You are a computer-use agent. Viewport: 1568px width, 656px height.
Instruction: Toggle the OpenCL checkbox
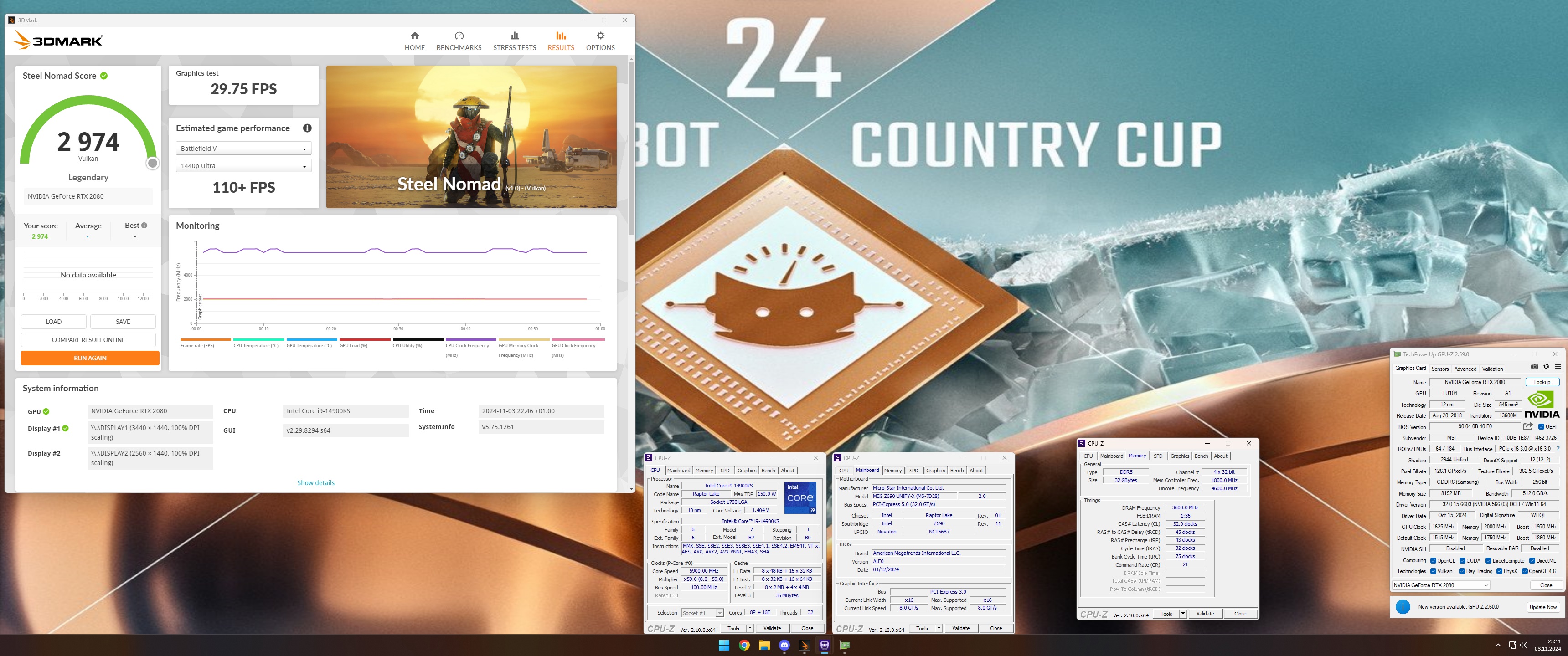1434,560
